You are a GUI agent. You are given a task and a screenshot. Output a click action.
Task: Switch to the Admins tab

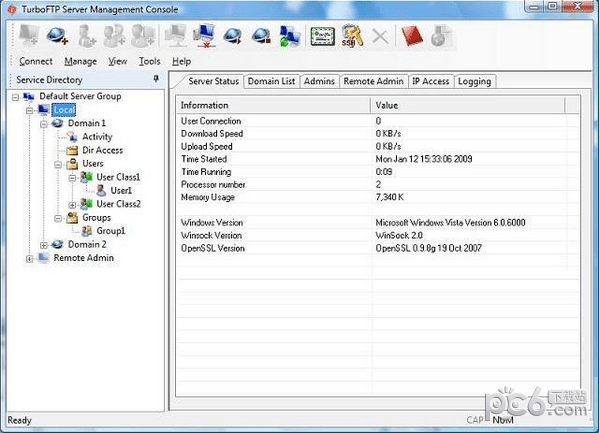[319, 81]
